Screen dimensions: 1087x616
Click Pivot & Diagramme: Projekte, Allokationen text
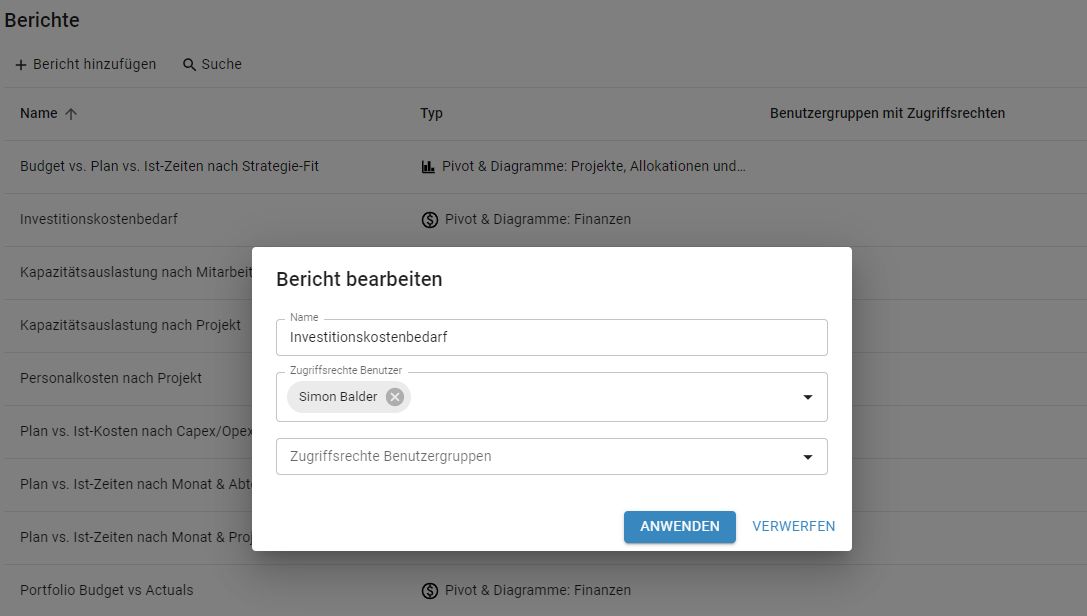pos(594,166)
